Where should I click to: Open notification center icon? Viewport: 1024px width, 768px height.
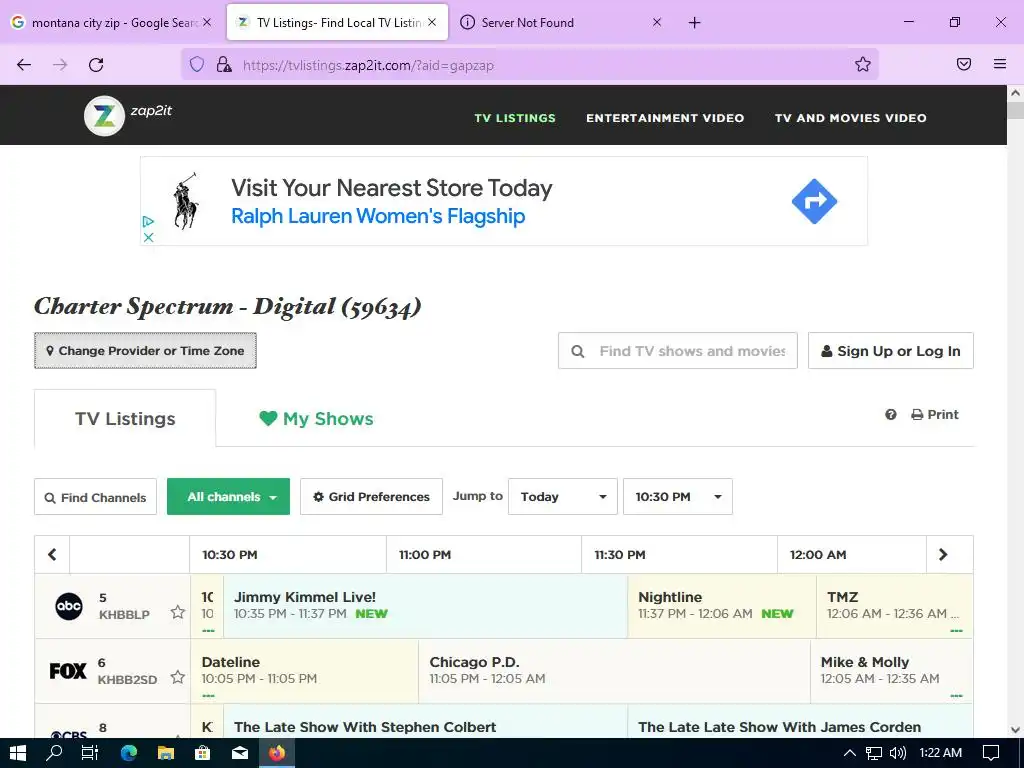click(991, 753)
